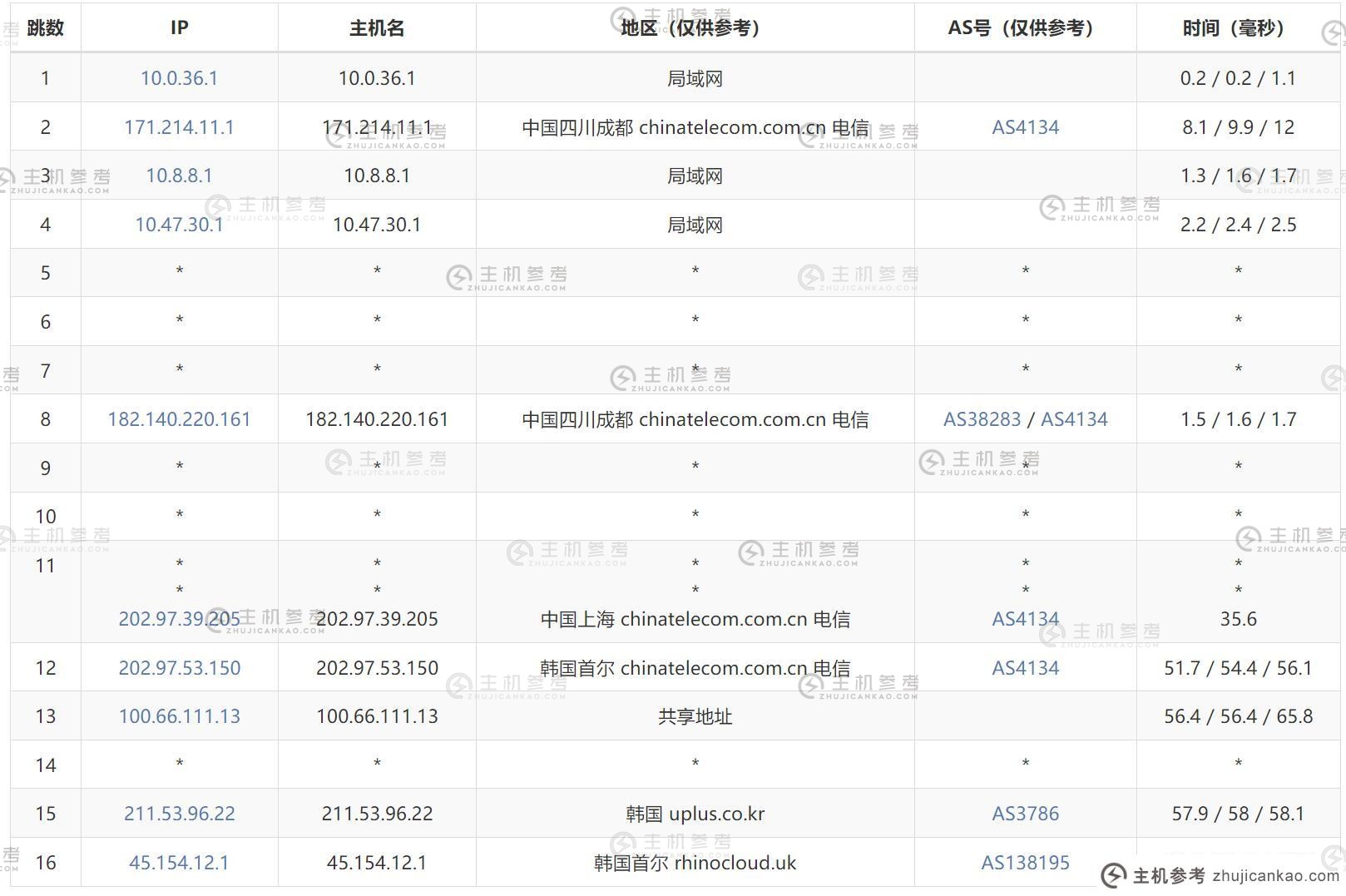Select hostname cell 10.8.8.1
The width and height of the screenshot is (1346, 896).
[377, 176]
